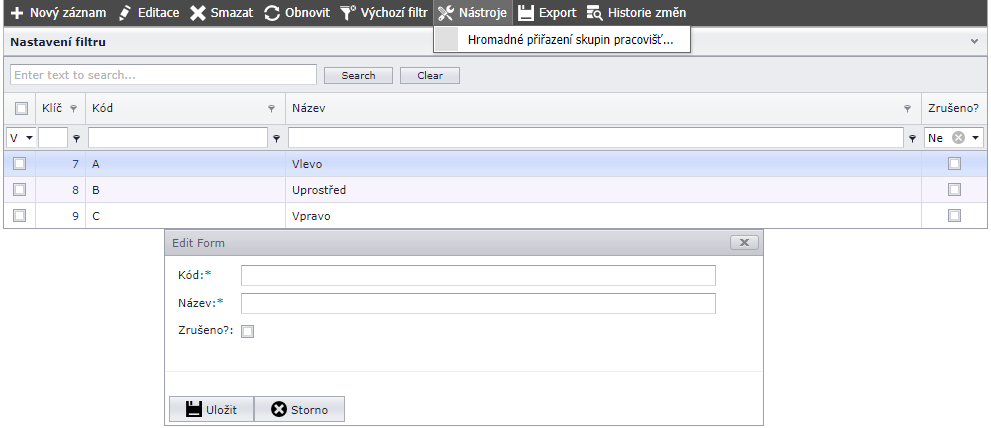Click into the Kód input field
The width and height of the screenshot is (991, 428).
tap(478, 276)
